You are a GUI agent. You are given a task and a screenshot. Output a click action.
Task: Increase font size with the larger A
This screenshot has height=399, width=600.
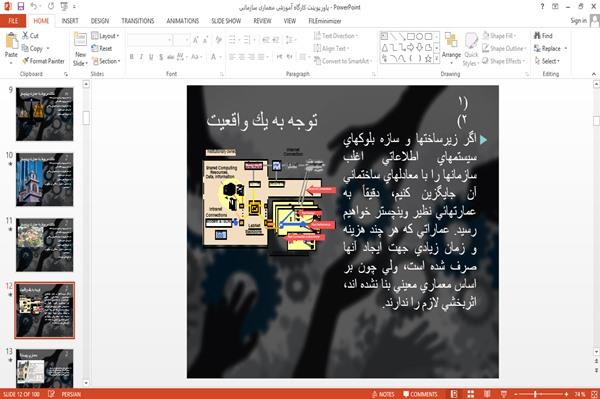pyautogui.click(x=196, y=40)
